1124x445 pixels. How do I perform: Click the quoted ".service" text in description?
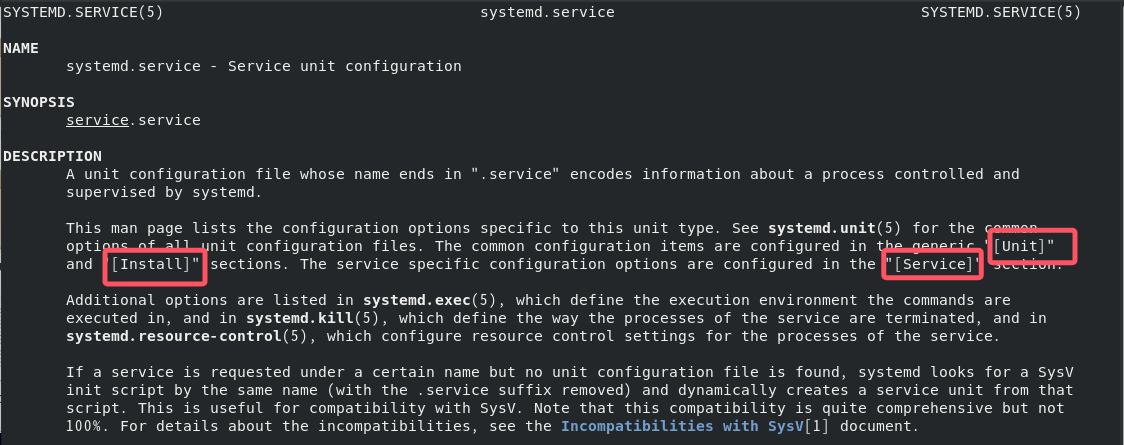point(514,174)
